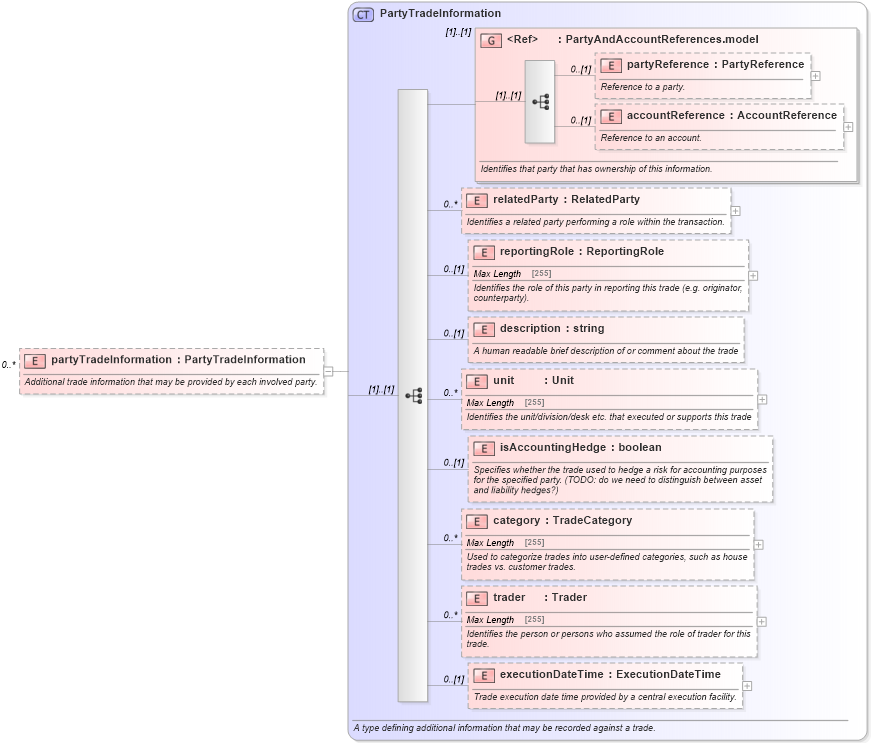871x743 pixels.
Task: Click the E icon of partyReference element
Action: pyautogui.click(x=610, y=66)
